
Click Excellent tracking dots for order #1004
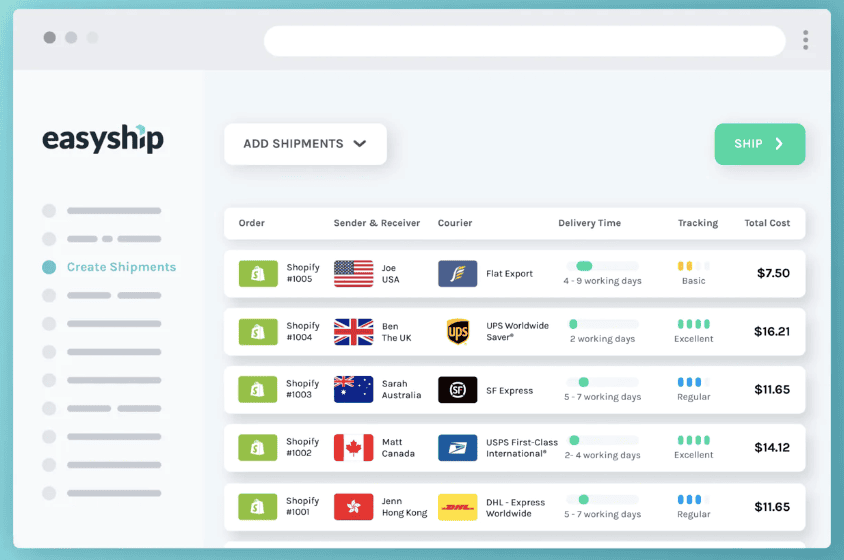click(693, 324)
